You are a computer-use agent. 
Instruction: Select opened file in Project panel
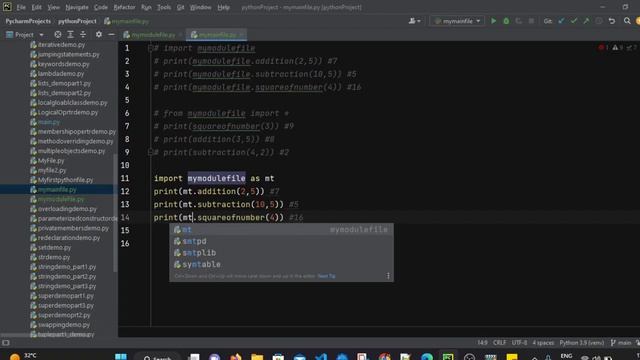(58, 35)
